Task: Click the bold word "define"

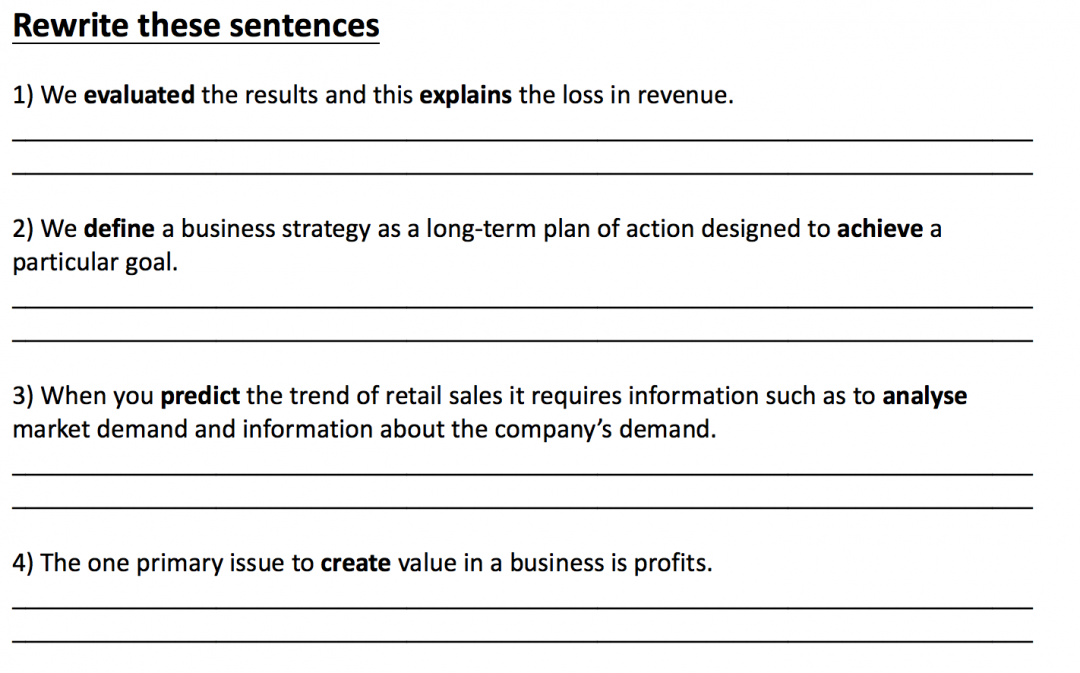Action: tap(119, 229)
